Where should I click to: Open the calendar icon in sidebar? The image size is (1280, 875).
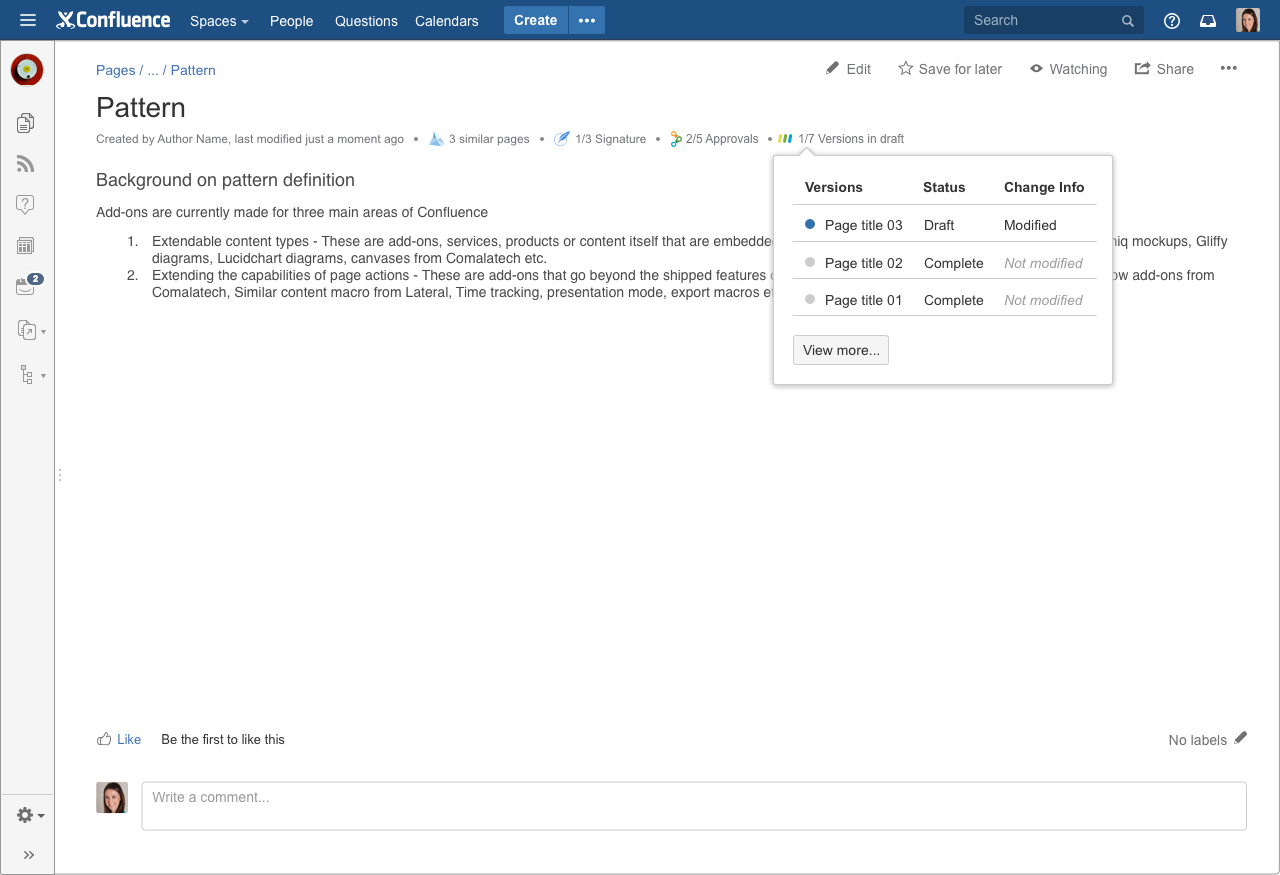(x=26, y=246)
